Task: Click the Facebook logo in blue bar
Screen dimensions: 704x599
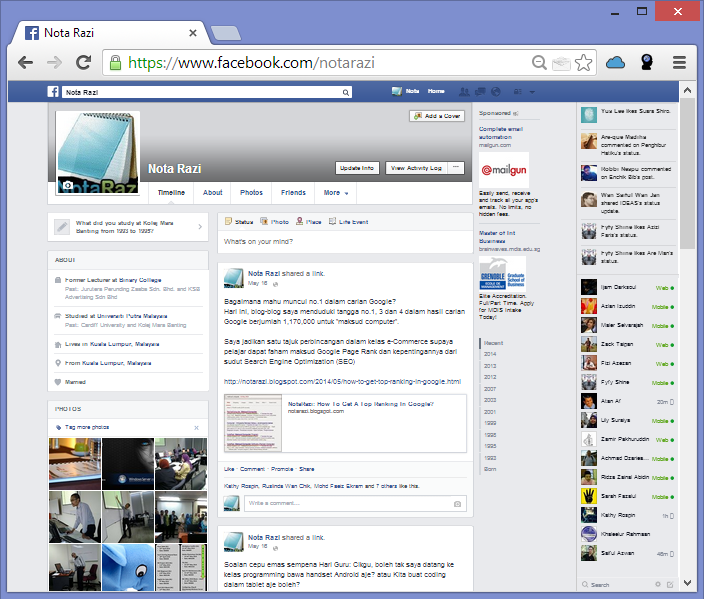Action: pos(53,92)
